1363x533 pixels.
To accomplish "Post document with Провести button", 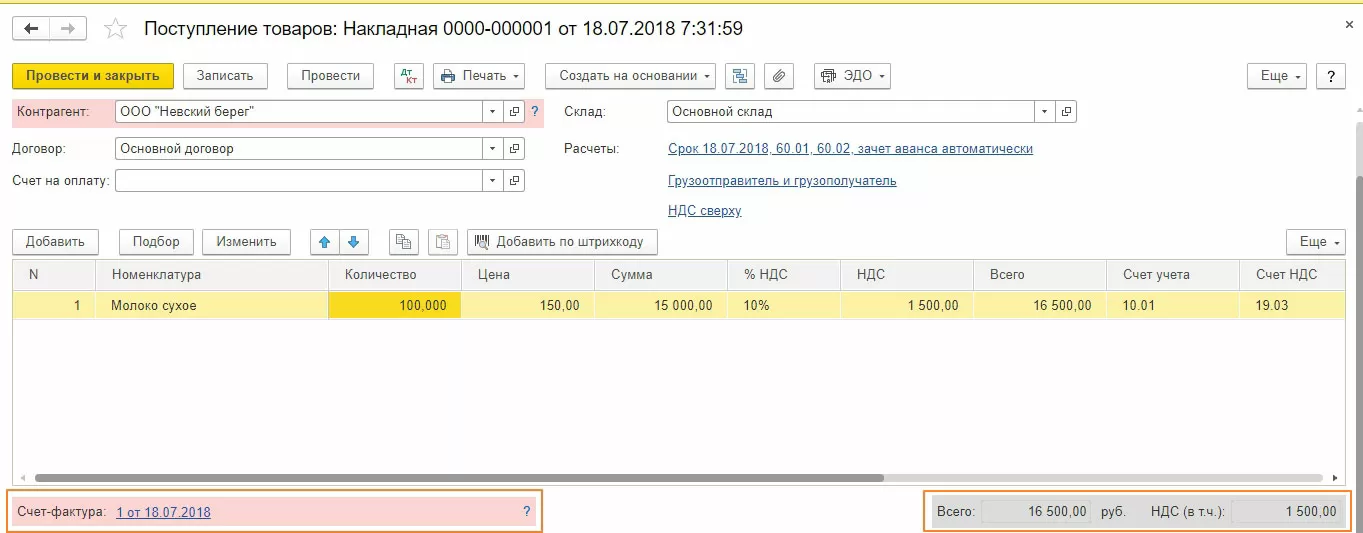I will pyautogui.click(x=331, y=76).
